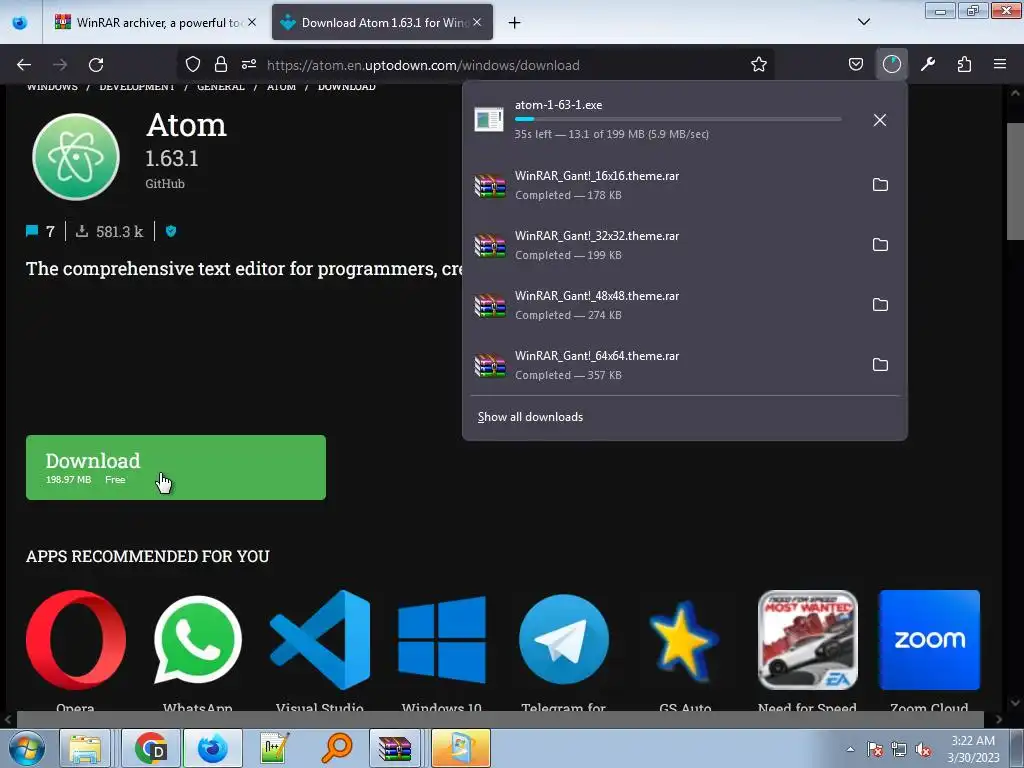Open the Windows Start menu
Image resolution: width=1024 pixels, height=768 pixels.
(x=26, y=748)
